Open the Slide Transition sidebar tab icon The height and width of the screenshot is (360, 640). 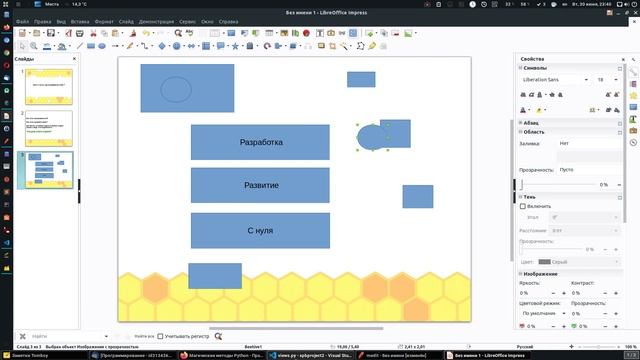pyautogui.click(x=633, y=84)
